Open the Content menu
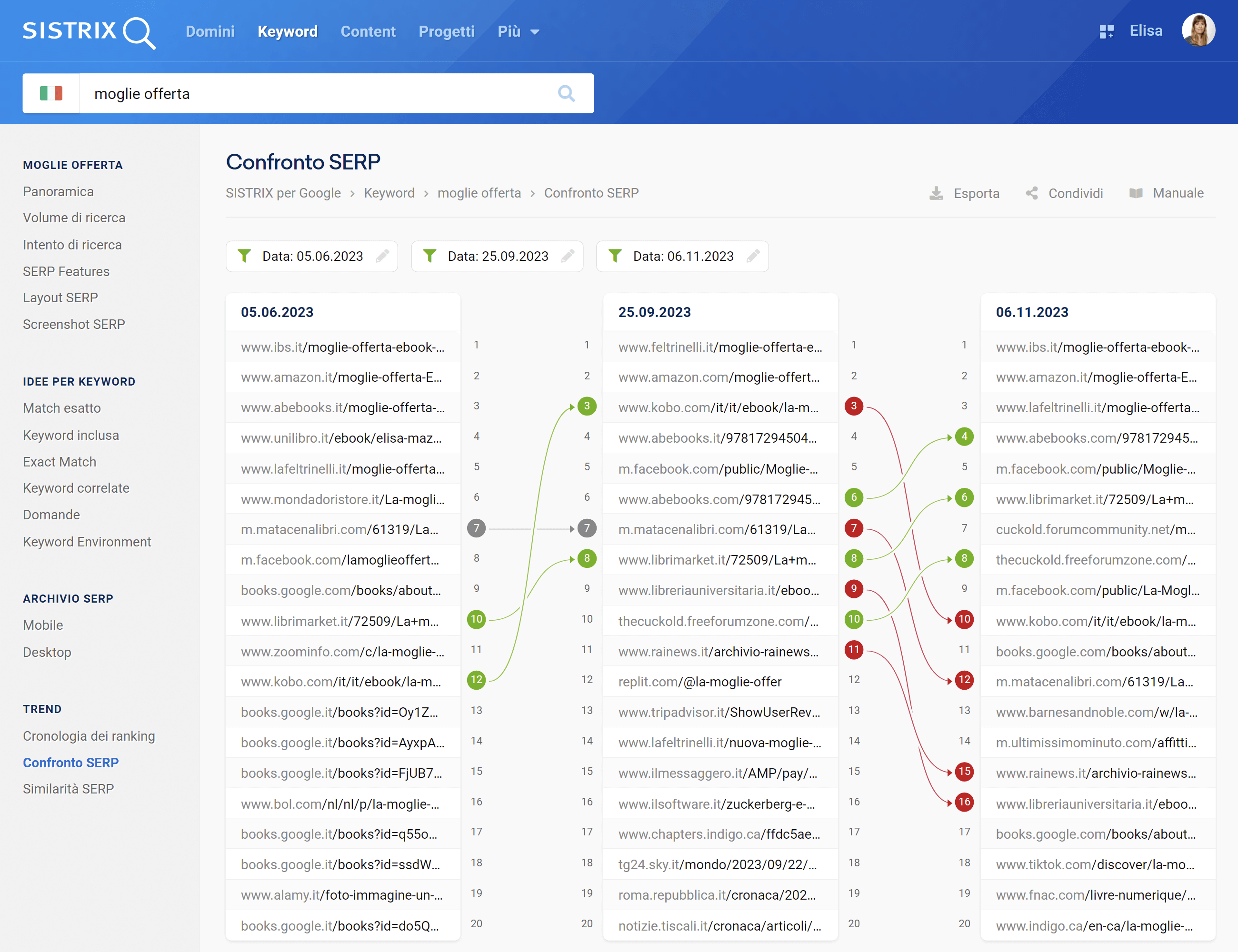 (x=368, y=31)
